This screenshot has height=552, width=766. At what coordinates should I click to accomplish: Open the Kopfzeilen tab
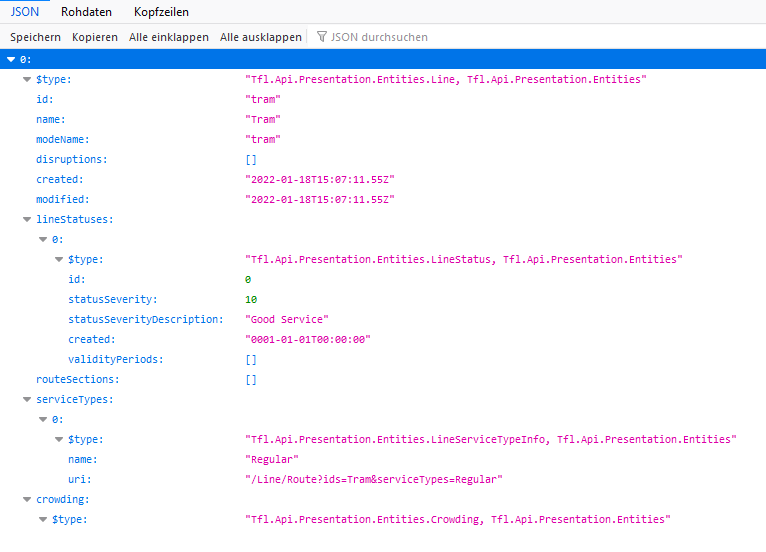pyautogui.click(x=161, y=12)
